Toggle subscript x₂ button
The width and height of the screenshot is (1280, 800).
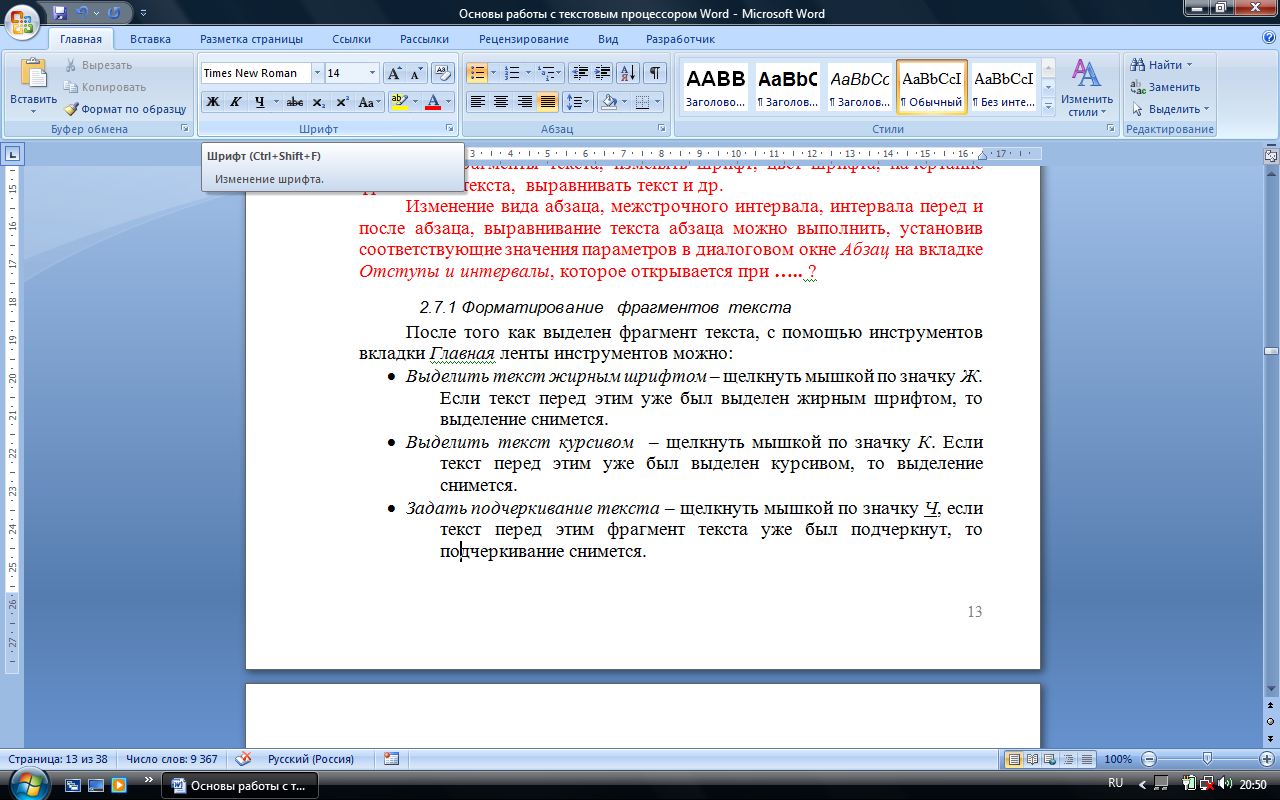[x=319, y=102]
